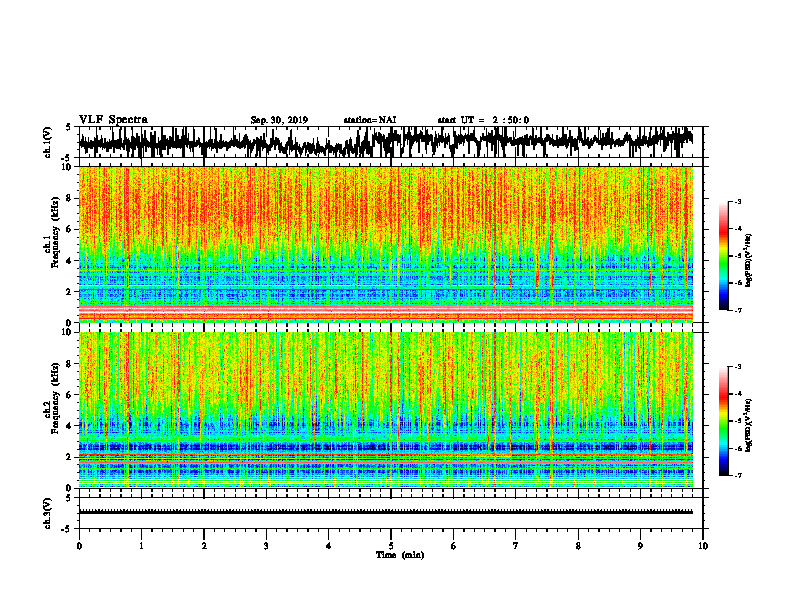Click the "-3" label on ch.2 colorbar
This screenshot has height=612, width=792.
click(738, 367)
